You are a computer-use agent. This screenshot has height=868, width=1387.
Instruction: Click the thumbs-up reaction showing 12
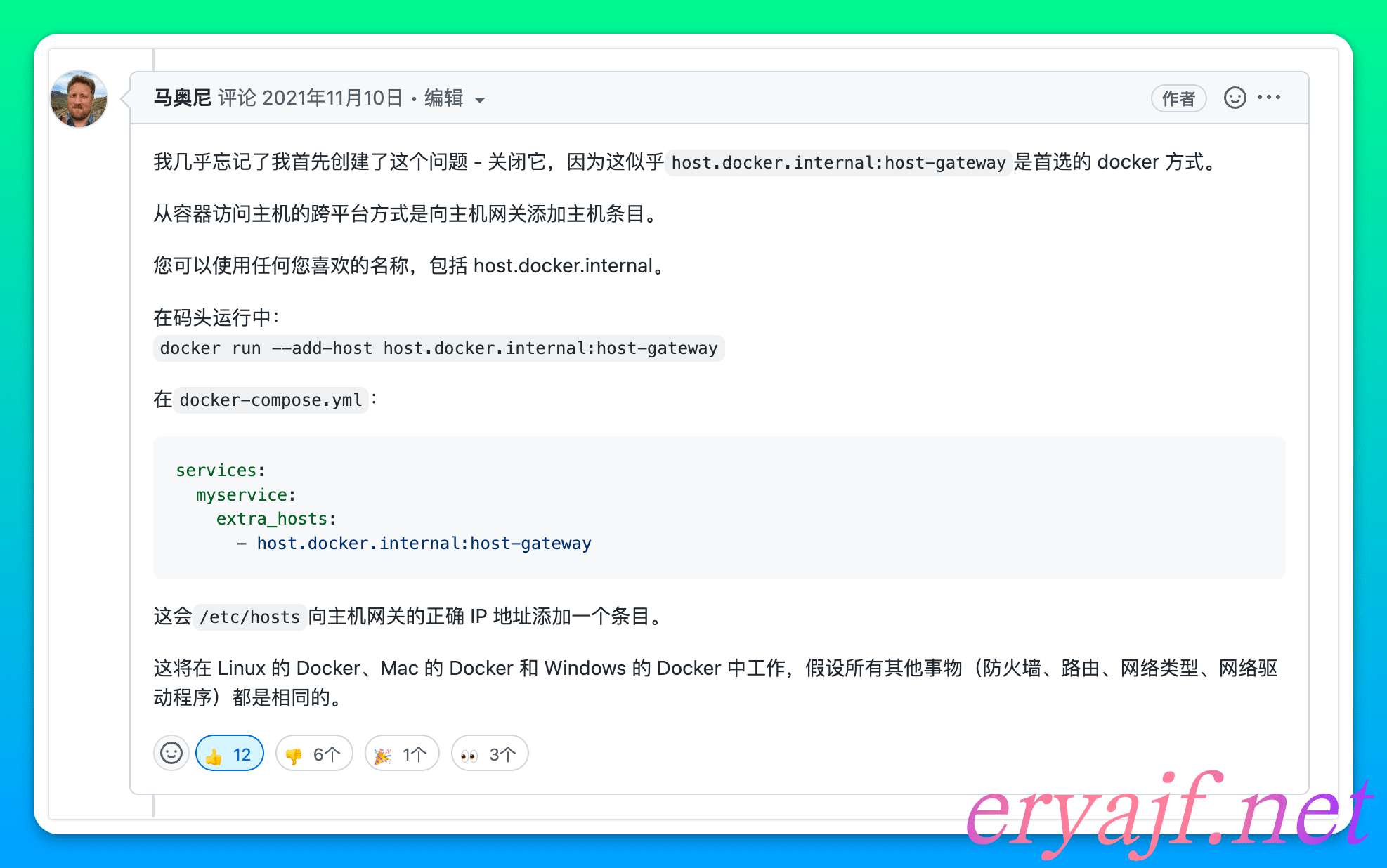(229, 753)
